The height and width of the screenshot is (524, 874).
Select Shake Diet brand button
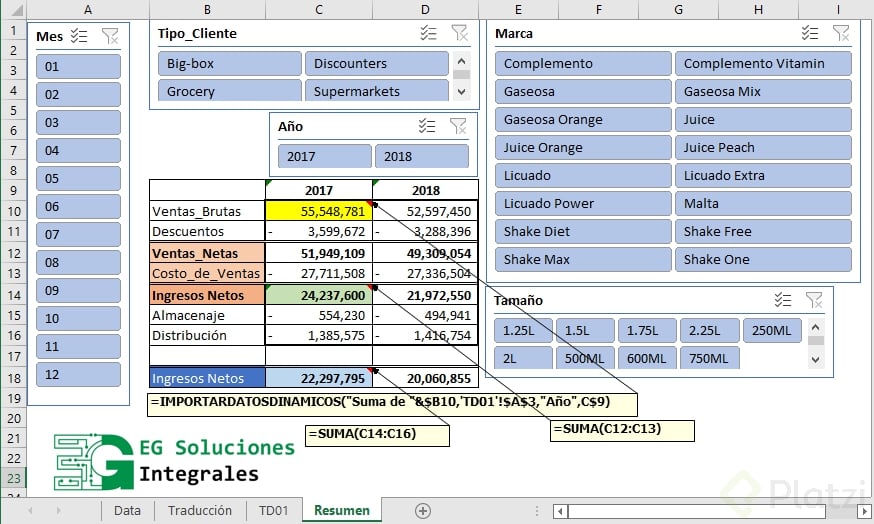[x=583, y=231]
